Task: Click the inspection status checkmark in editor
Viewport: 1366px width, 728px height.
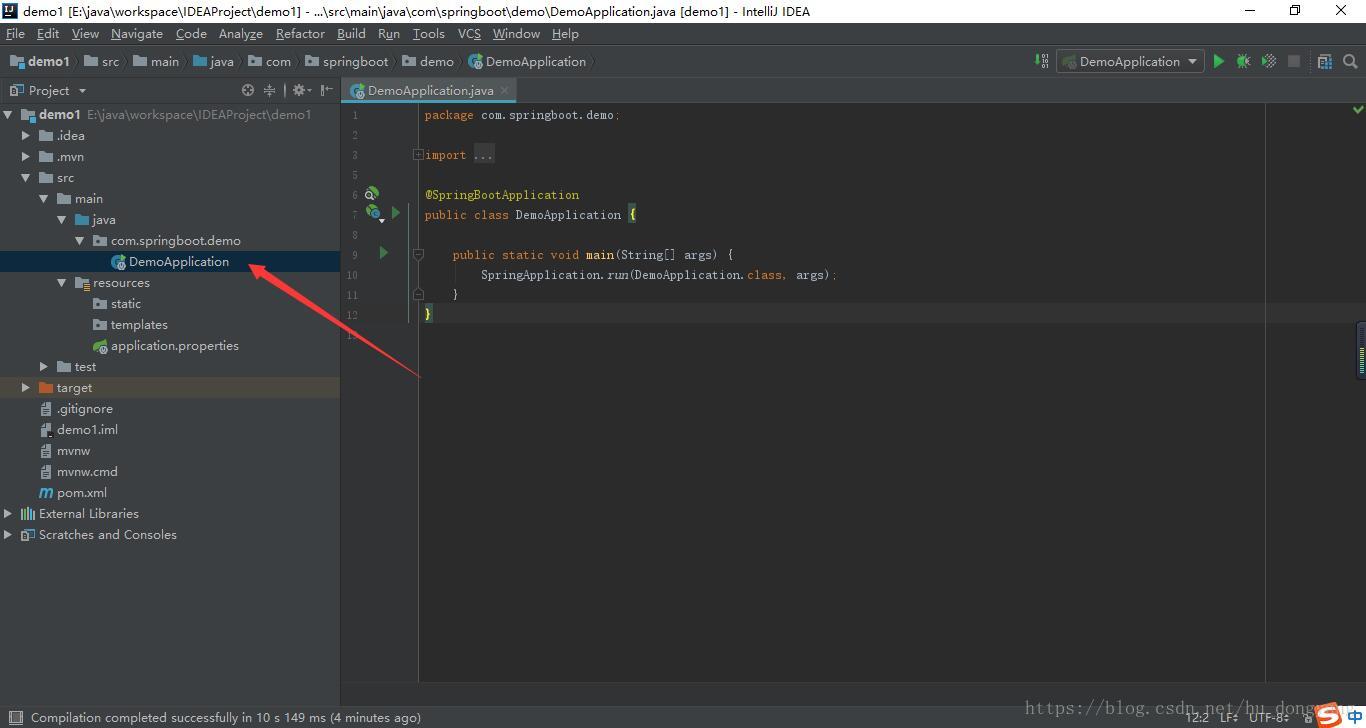Action: coord(1358,109)
